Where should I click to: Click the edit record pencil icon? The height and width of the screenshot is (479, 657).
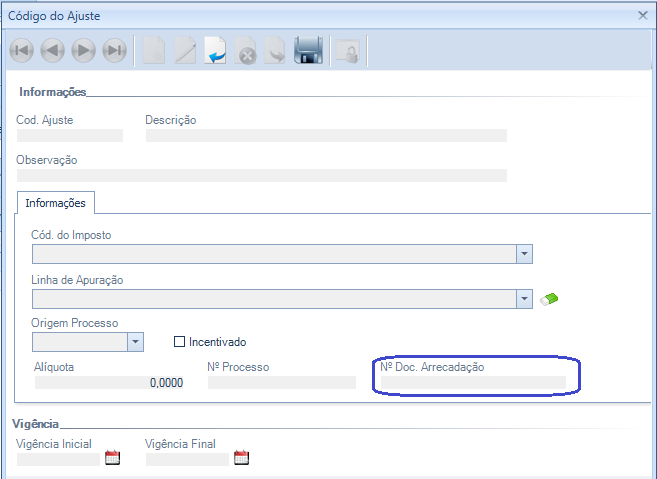(185, 51)
